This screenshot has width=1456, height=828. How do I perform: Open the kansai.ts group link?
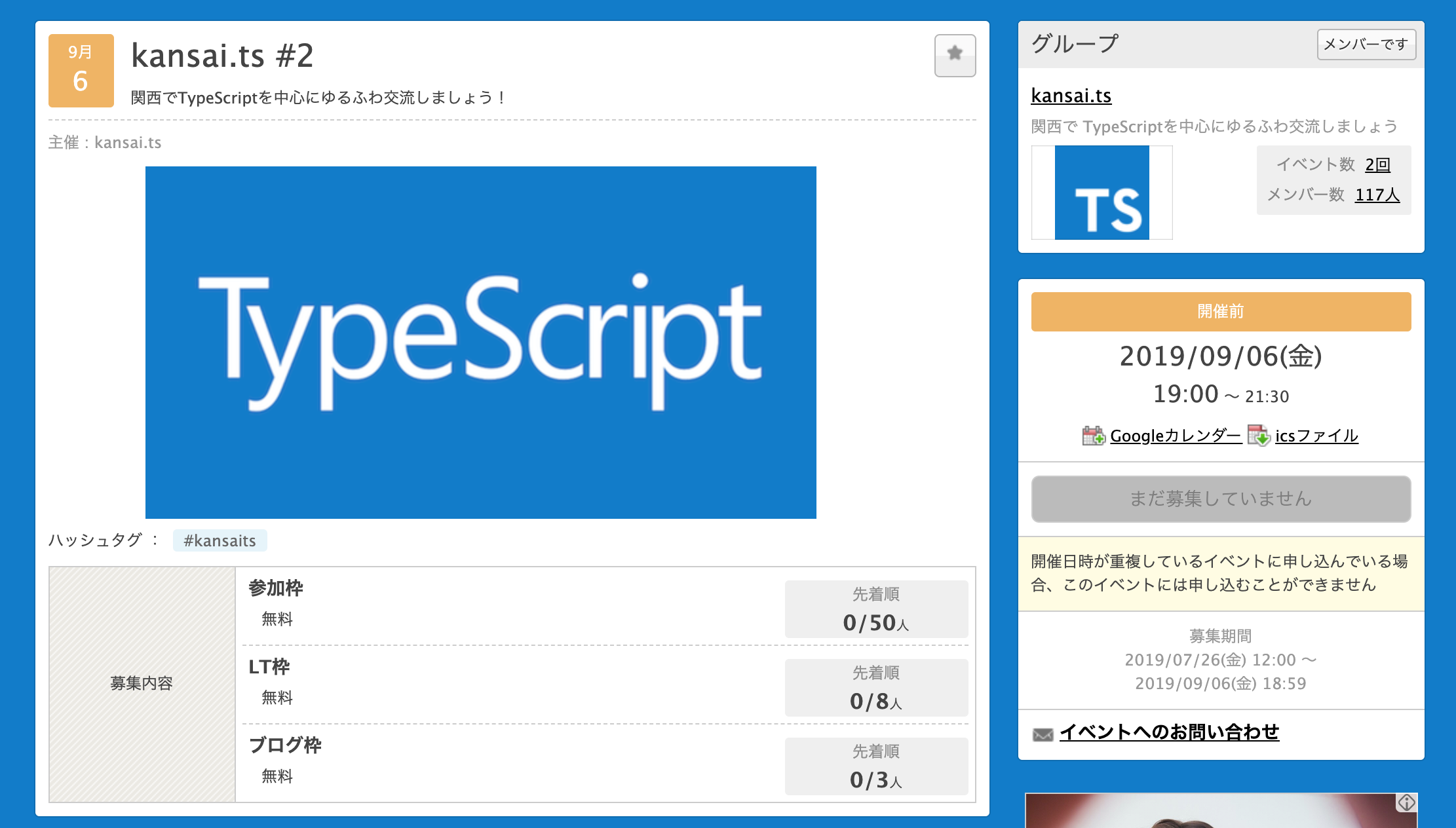click(x=1071, y=96)
